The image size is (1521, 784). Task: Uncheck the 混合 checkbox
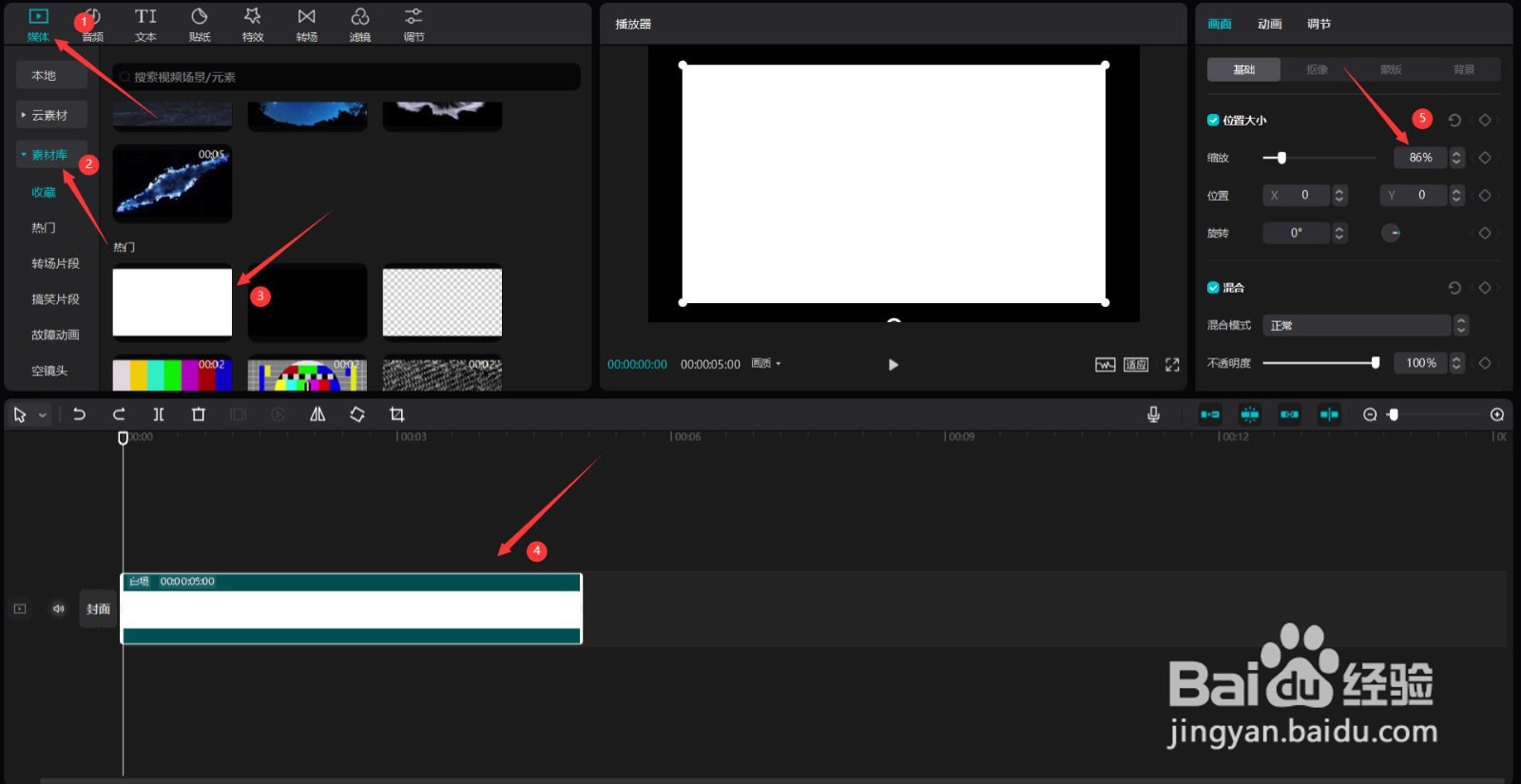coord(1213,288)
